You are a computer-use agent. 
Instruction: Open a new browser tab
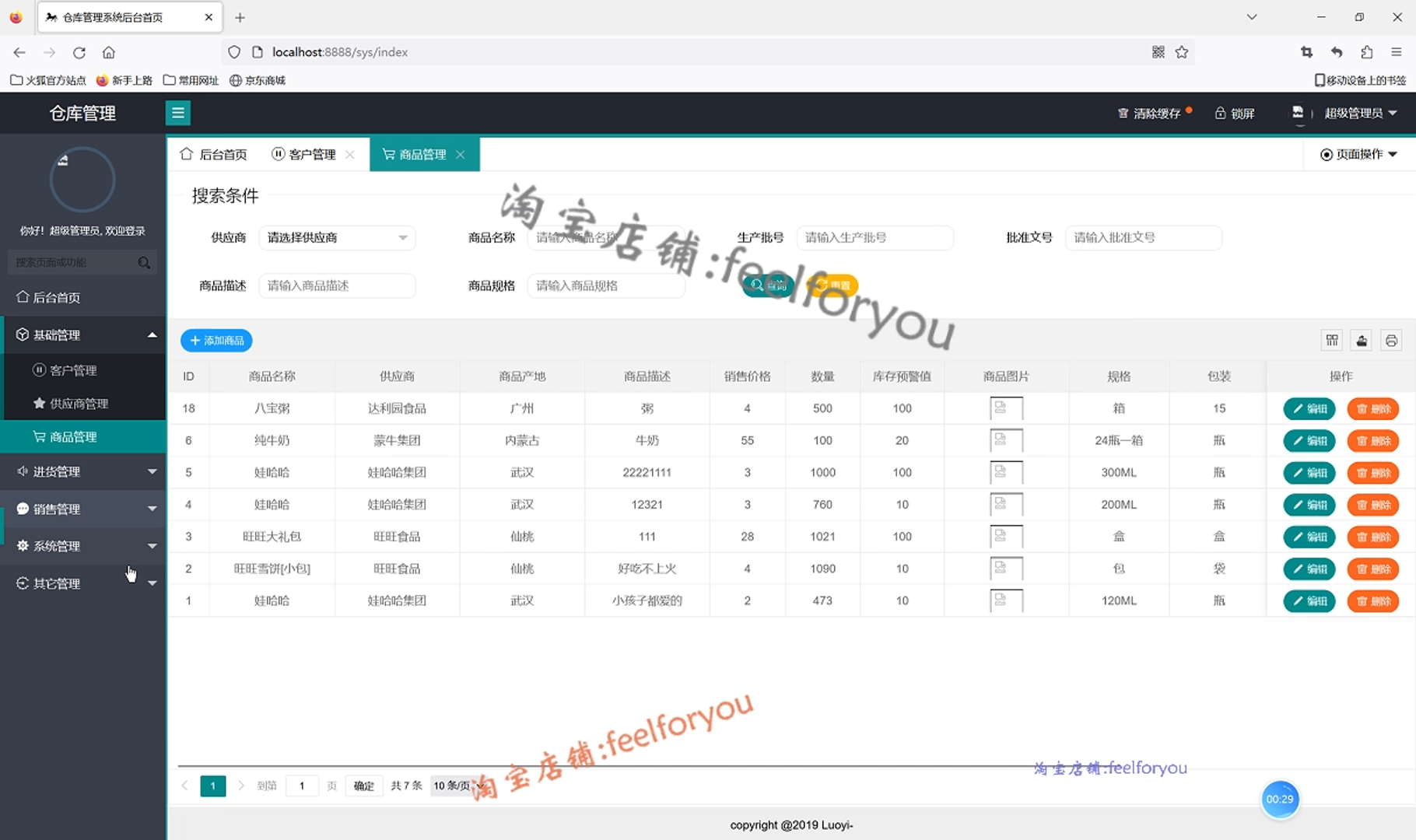coord(240,17)
